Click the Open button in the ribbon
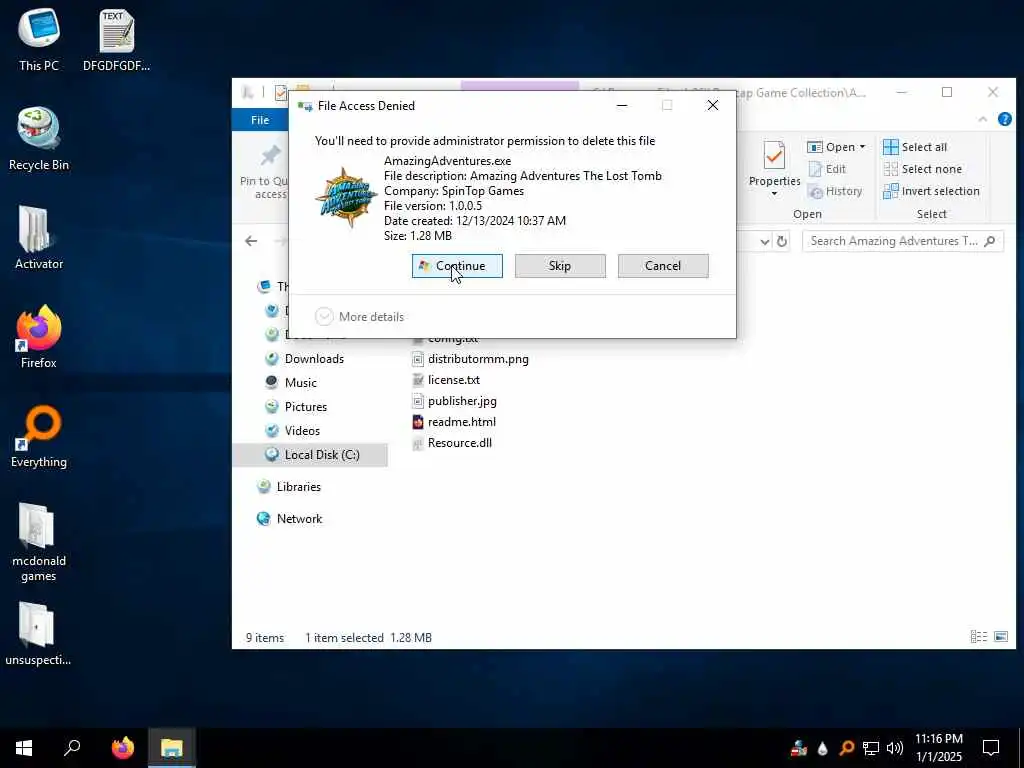 pos(831,147)
